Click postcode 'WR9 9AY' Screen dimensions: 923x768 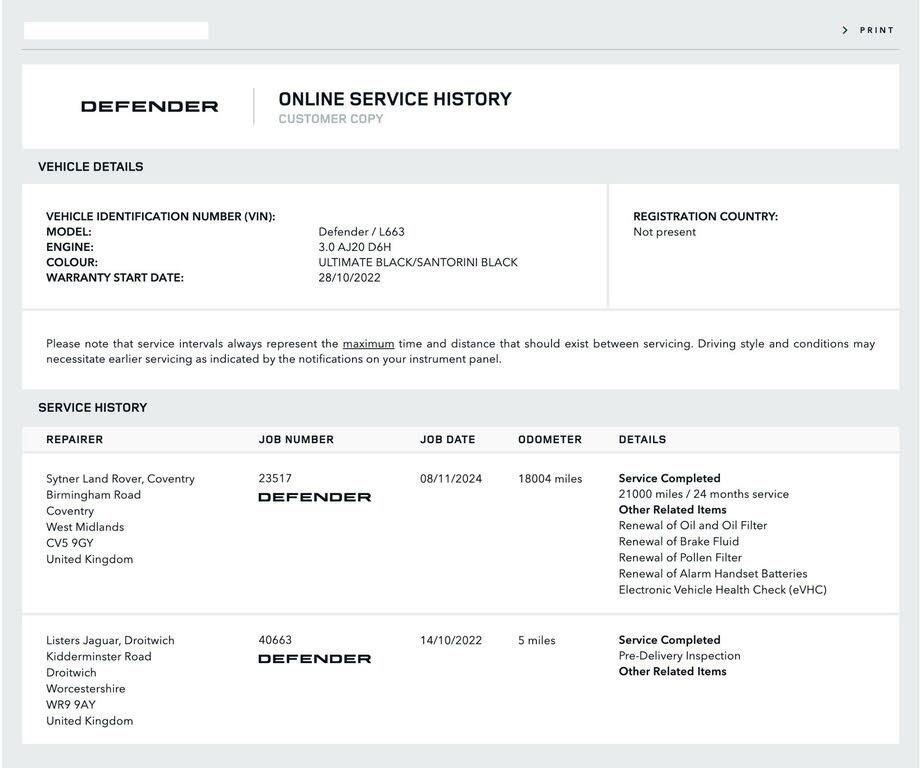[71, 704]
